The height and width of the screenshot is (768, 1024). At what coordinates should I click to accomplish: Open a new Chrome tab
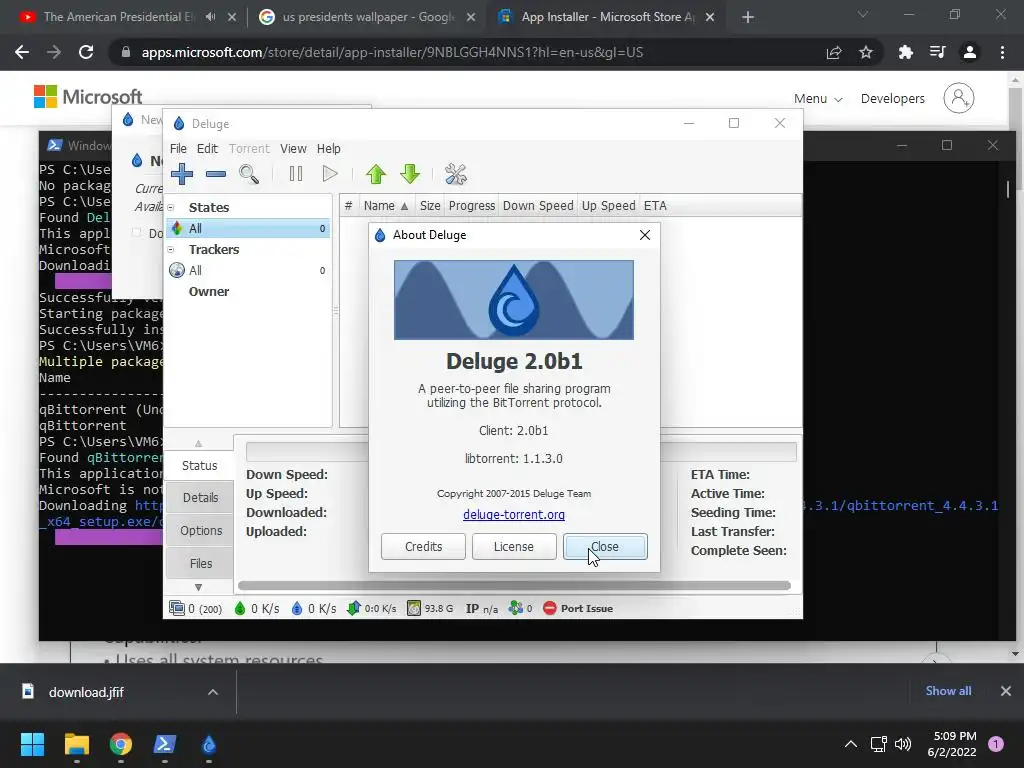click(x=748, y=17)
